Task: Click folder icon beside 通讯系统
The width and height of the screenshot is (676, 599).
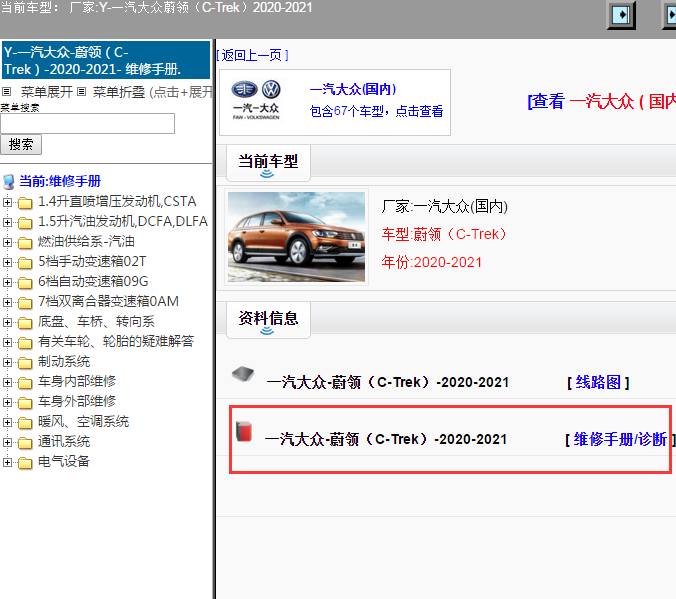Action: 25,442
